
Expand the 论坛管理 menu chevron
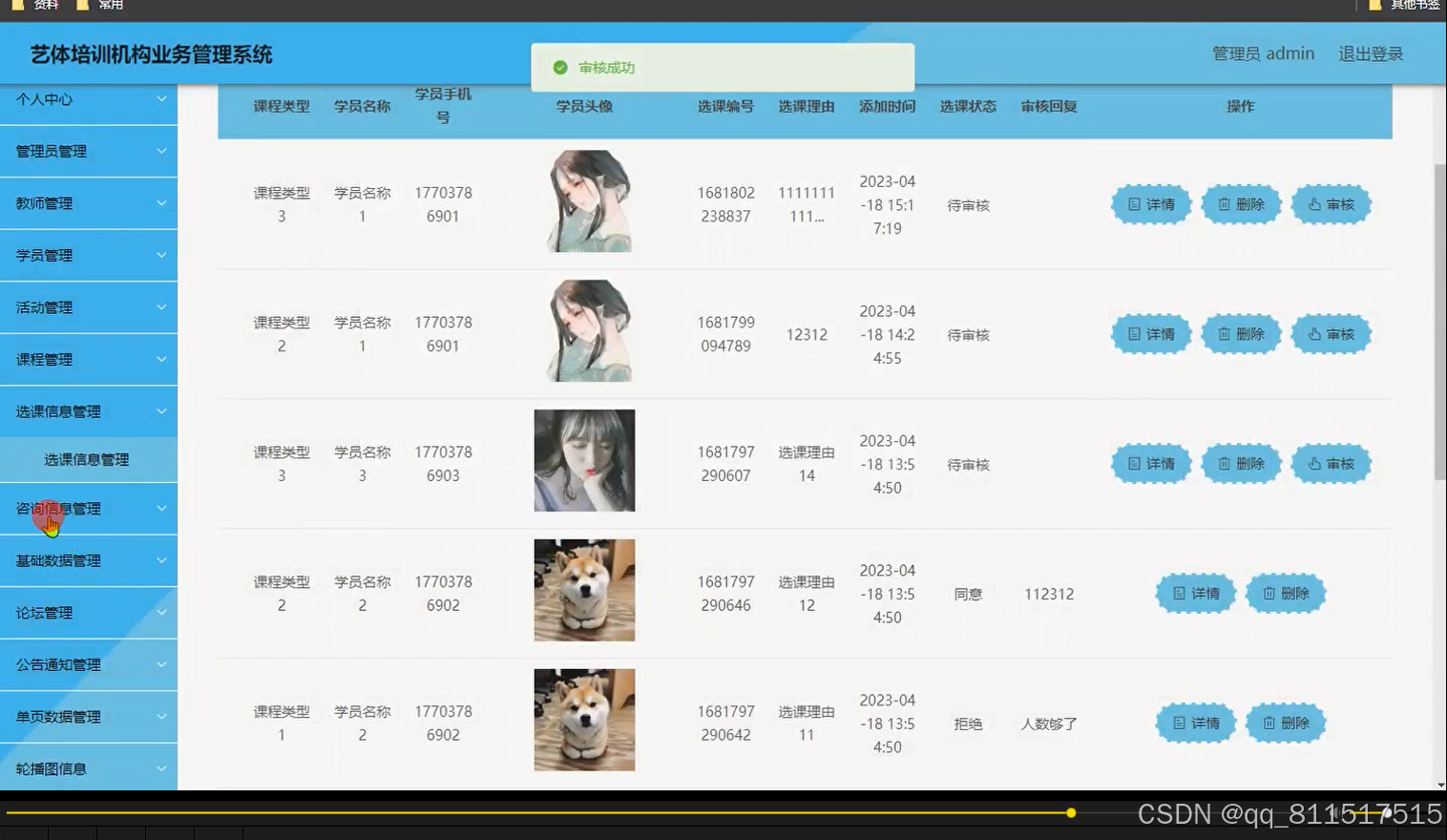pyautogui.click(x=161, y=612)
